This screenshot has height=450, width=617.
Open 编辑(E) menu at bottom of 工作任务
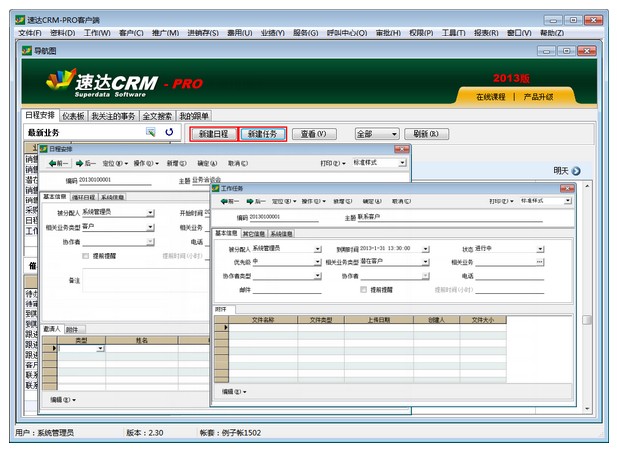point(234,392)
